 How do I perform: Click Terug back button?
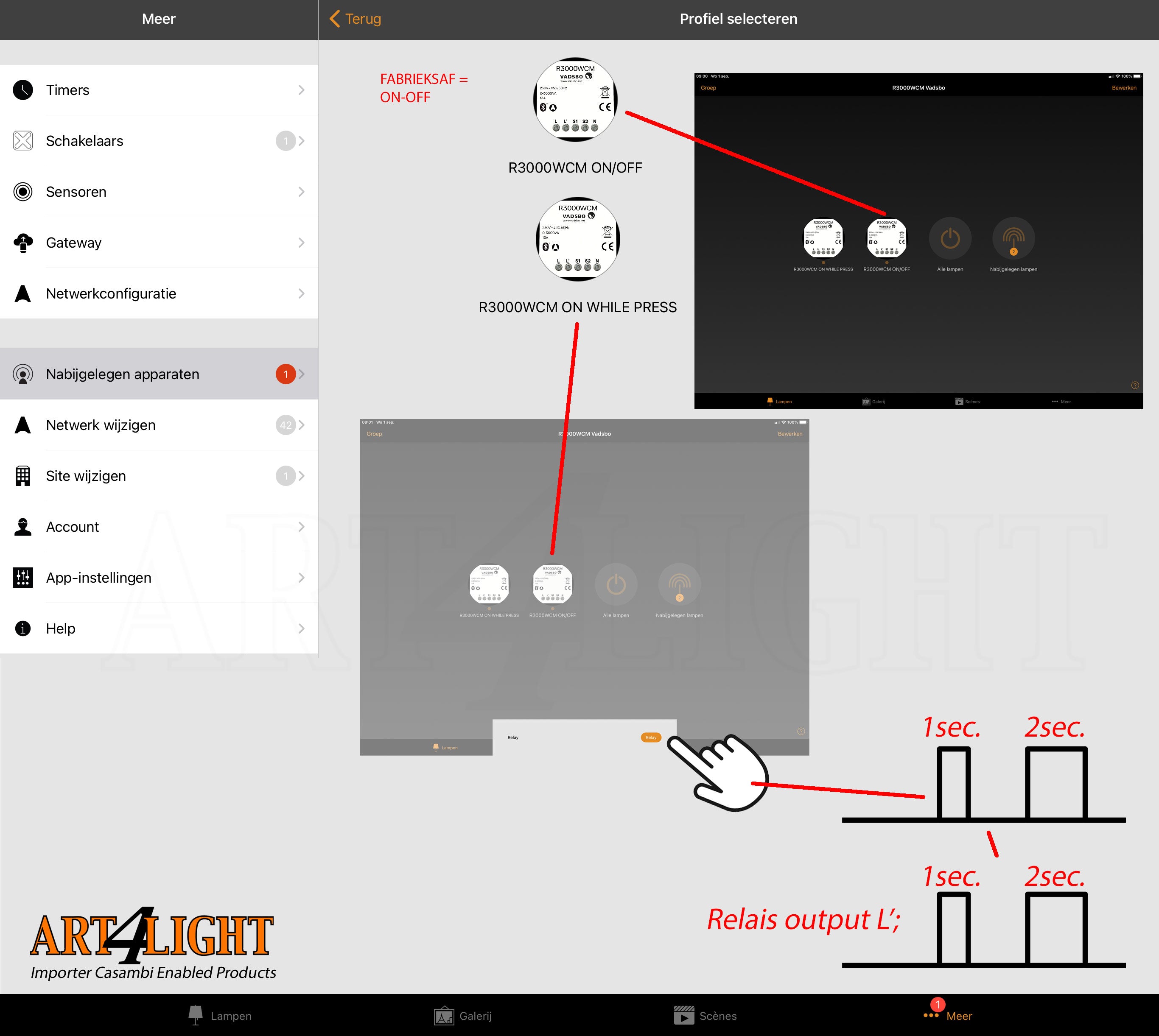356,18
